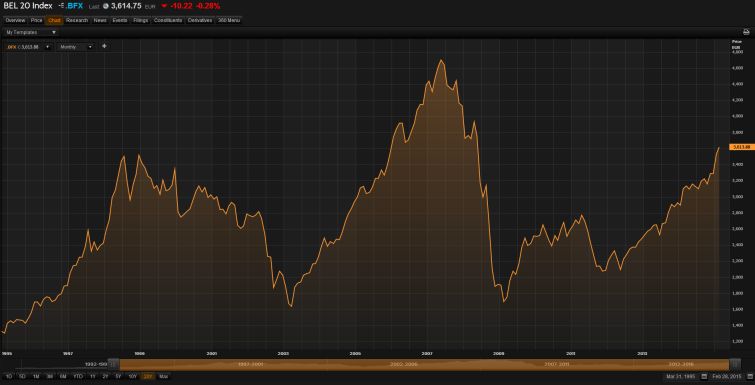Select the 5D time range
This screenshot has height=385, width=755.
22,376
